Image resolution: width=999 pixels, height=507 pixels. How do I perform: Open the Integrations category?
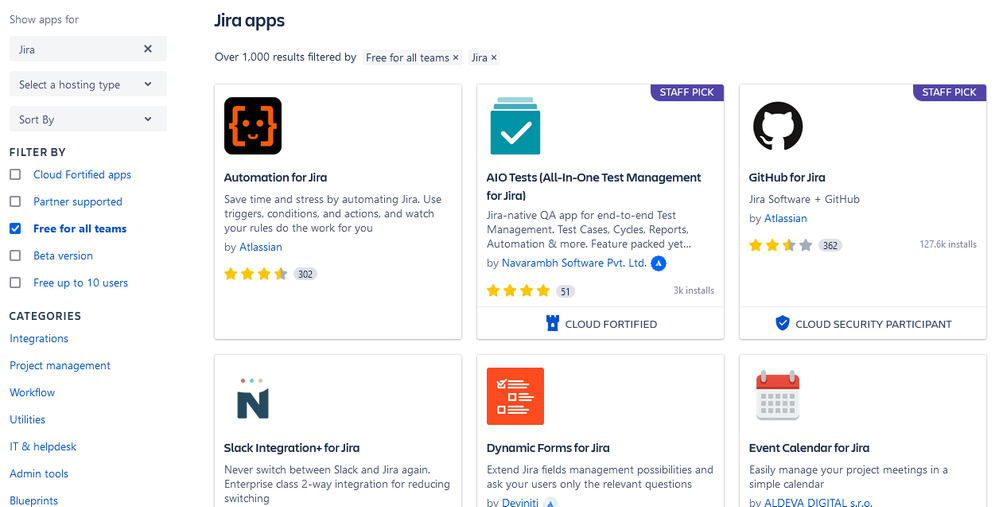click(x=39, y=339)
